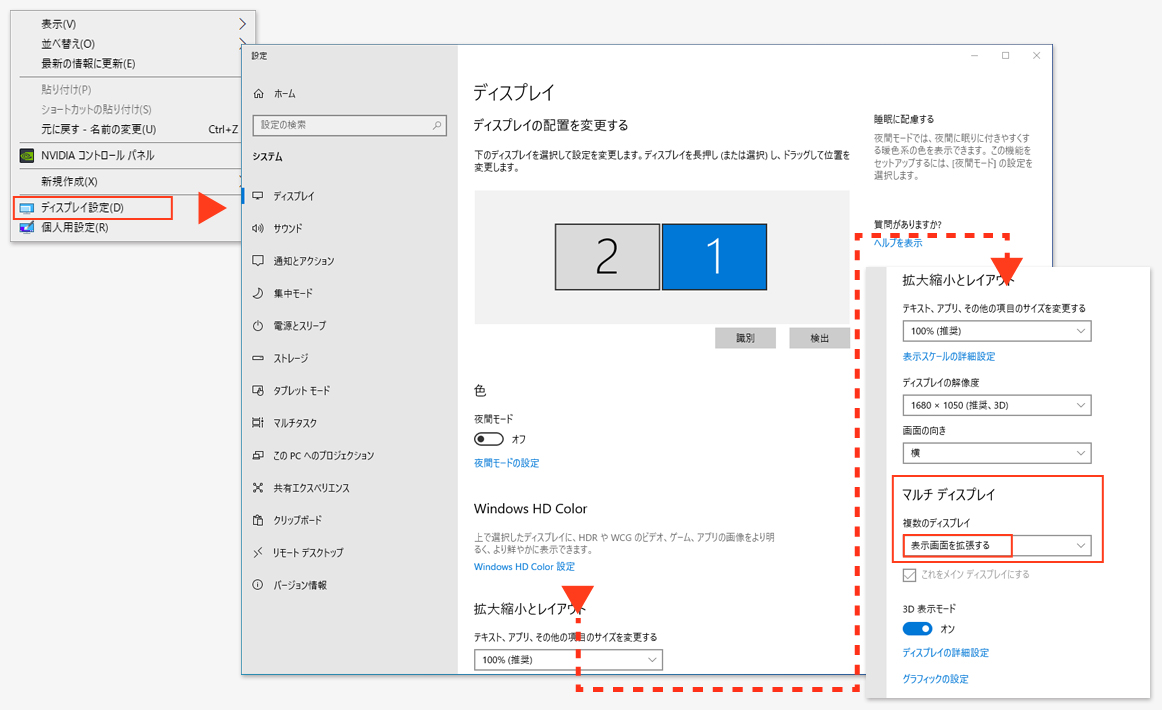This screenshot has height=710, width=1162.
Task: Open the 表示画面を拡張する multi-display dropdown
Action: point(997,545)
